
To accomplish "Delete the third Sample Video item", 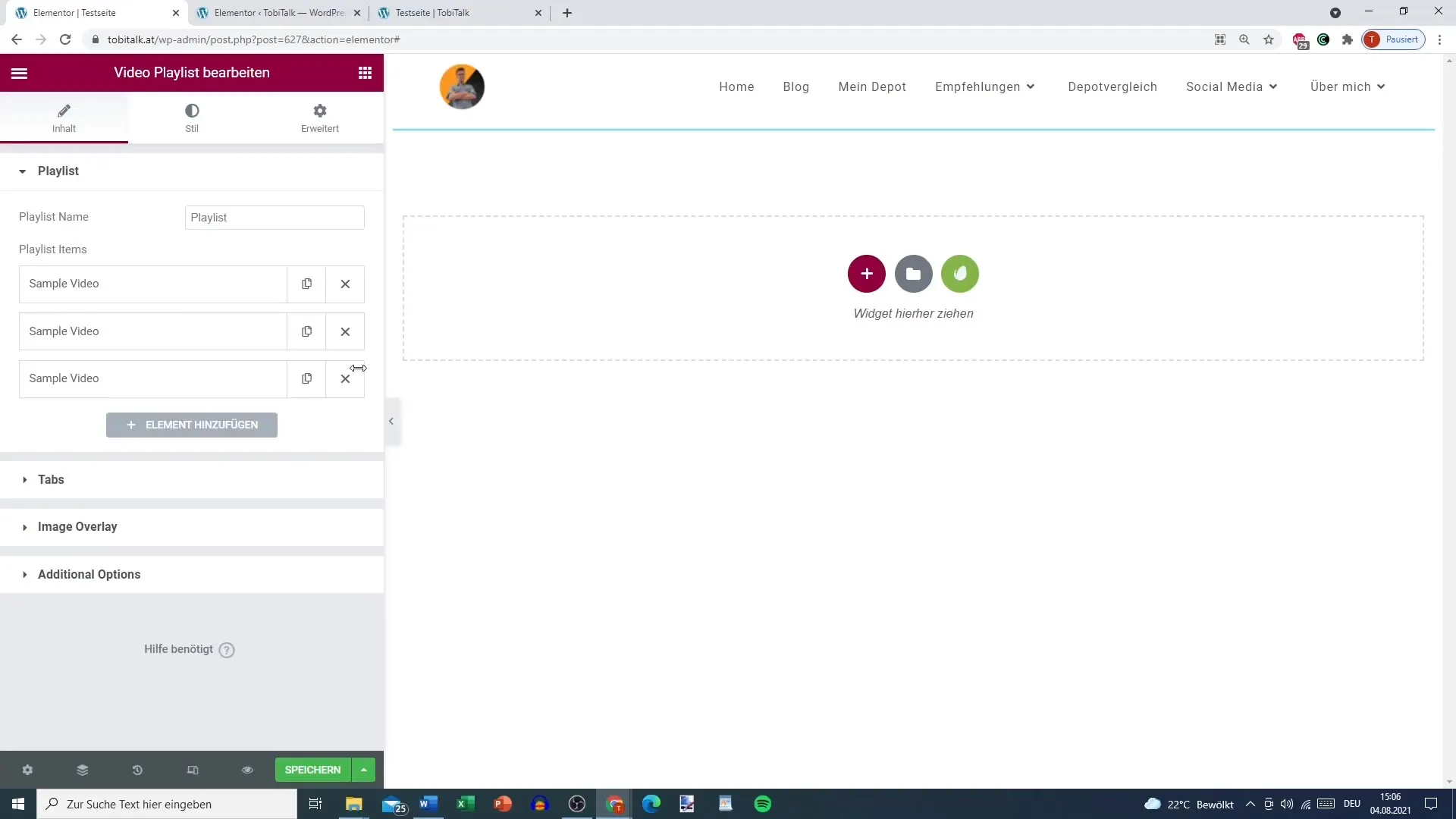I will tap(345, 378).
